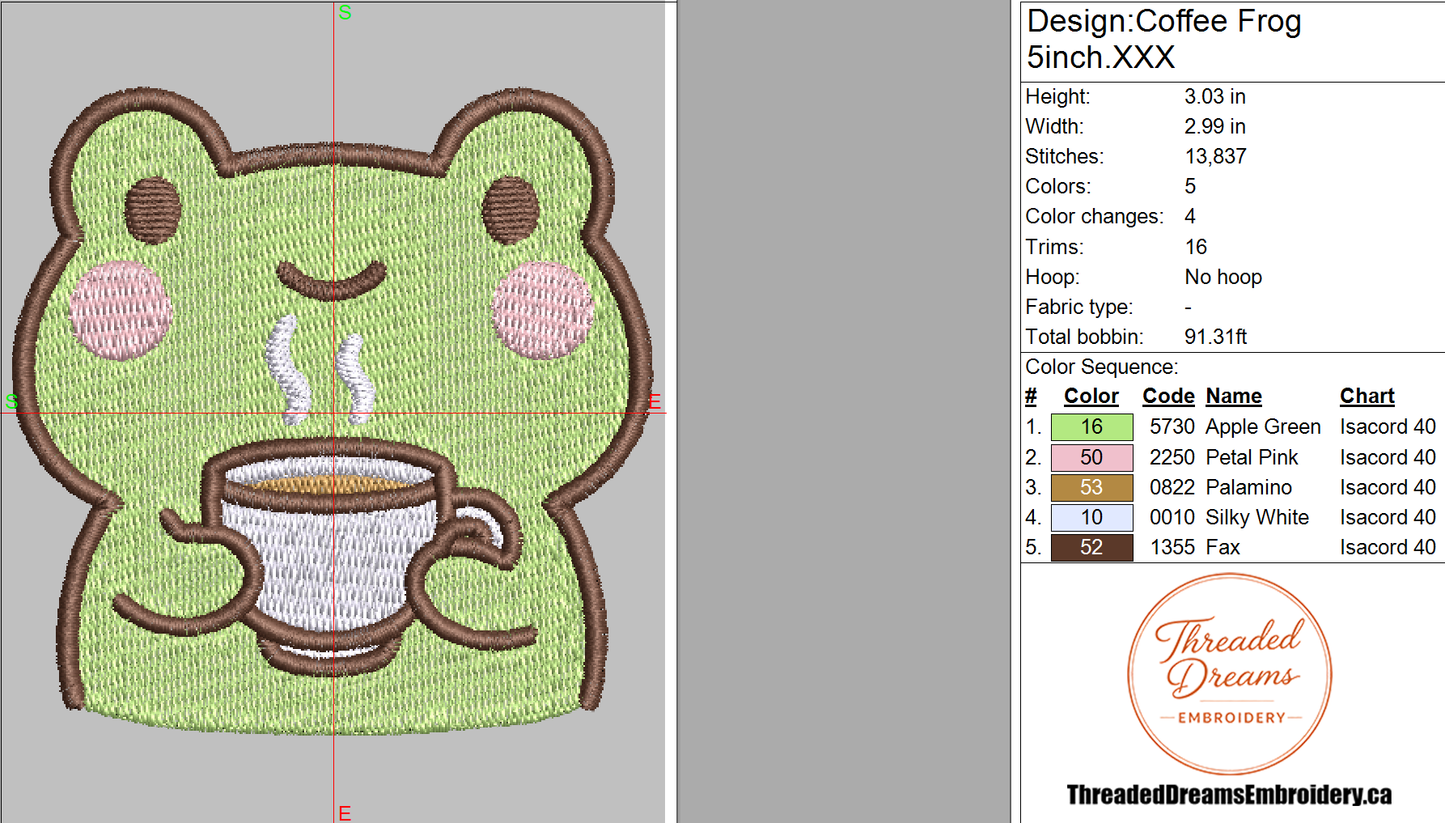Image resolution: width=1445 pixels, height=823 pixels.
Task: Click the Apple Green color swatch 16
Action: pyautogui.click(x=1092, y=427)
